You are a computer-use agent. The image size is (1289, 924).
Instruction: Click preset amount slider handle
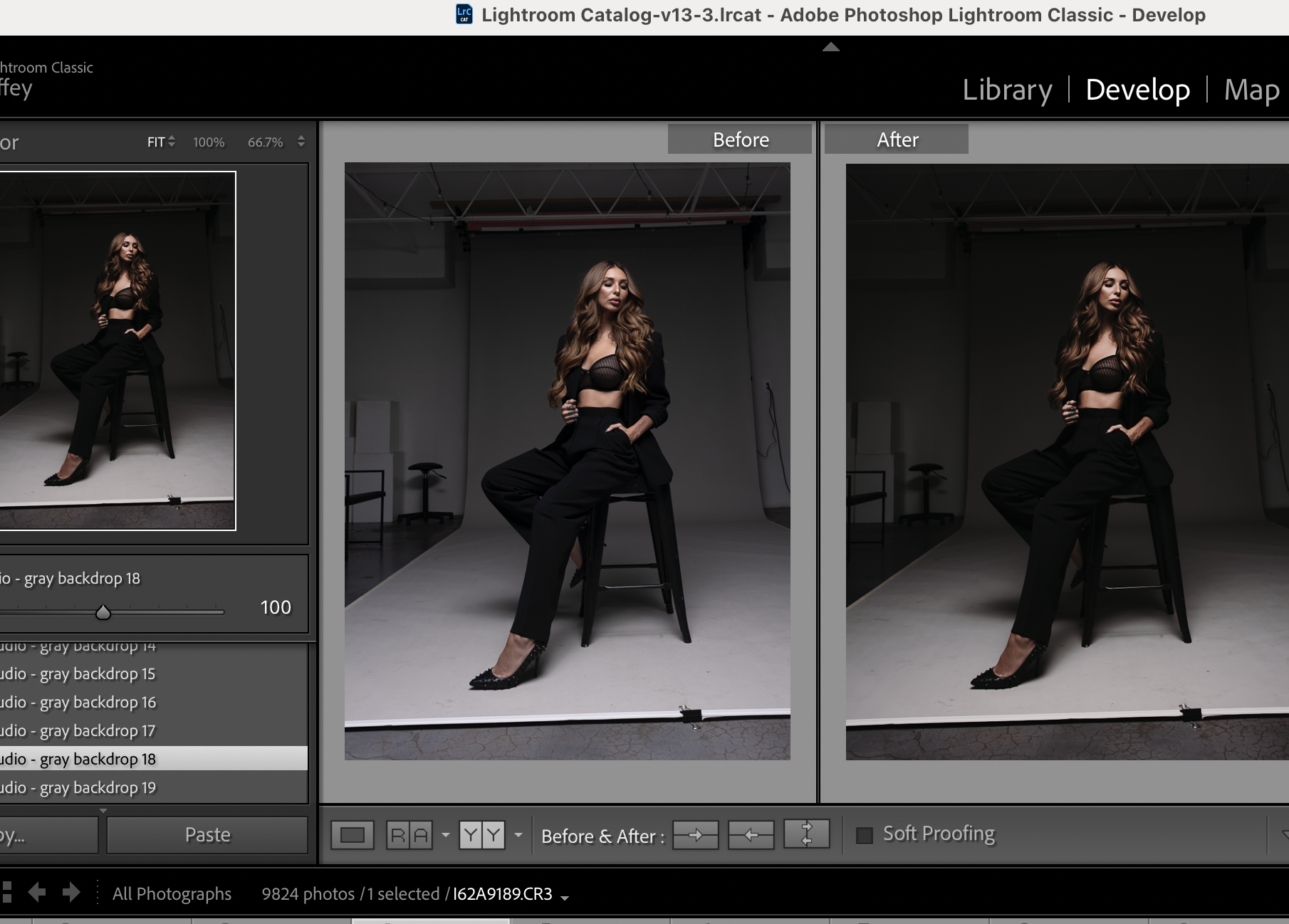(103, 612)
